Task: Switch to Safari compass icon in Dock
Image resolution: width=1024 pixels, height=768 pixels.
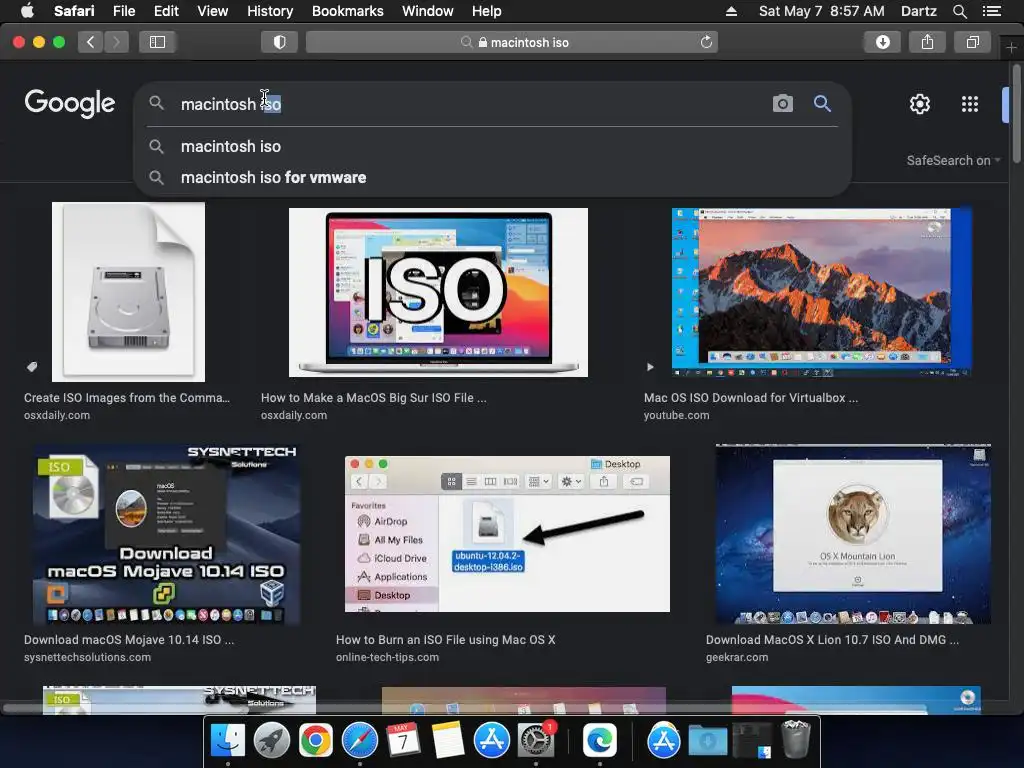Action: (x=360, y=741)
